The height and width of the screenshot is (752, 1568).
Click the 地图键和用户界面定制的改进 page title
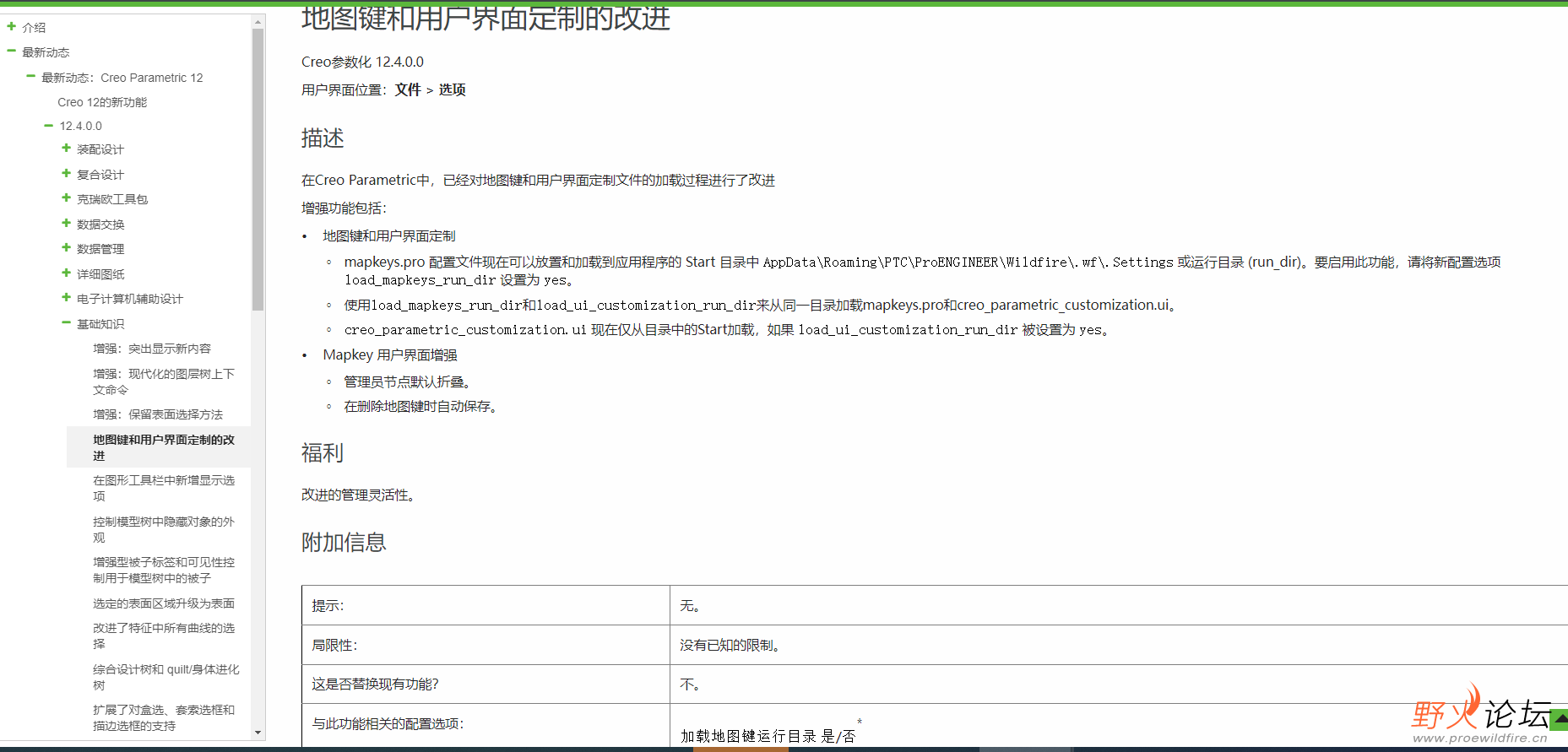point(486,17)
